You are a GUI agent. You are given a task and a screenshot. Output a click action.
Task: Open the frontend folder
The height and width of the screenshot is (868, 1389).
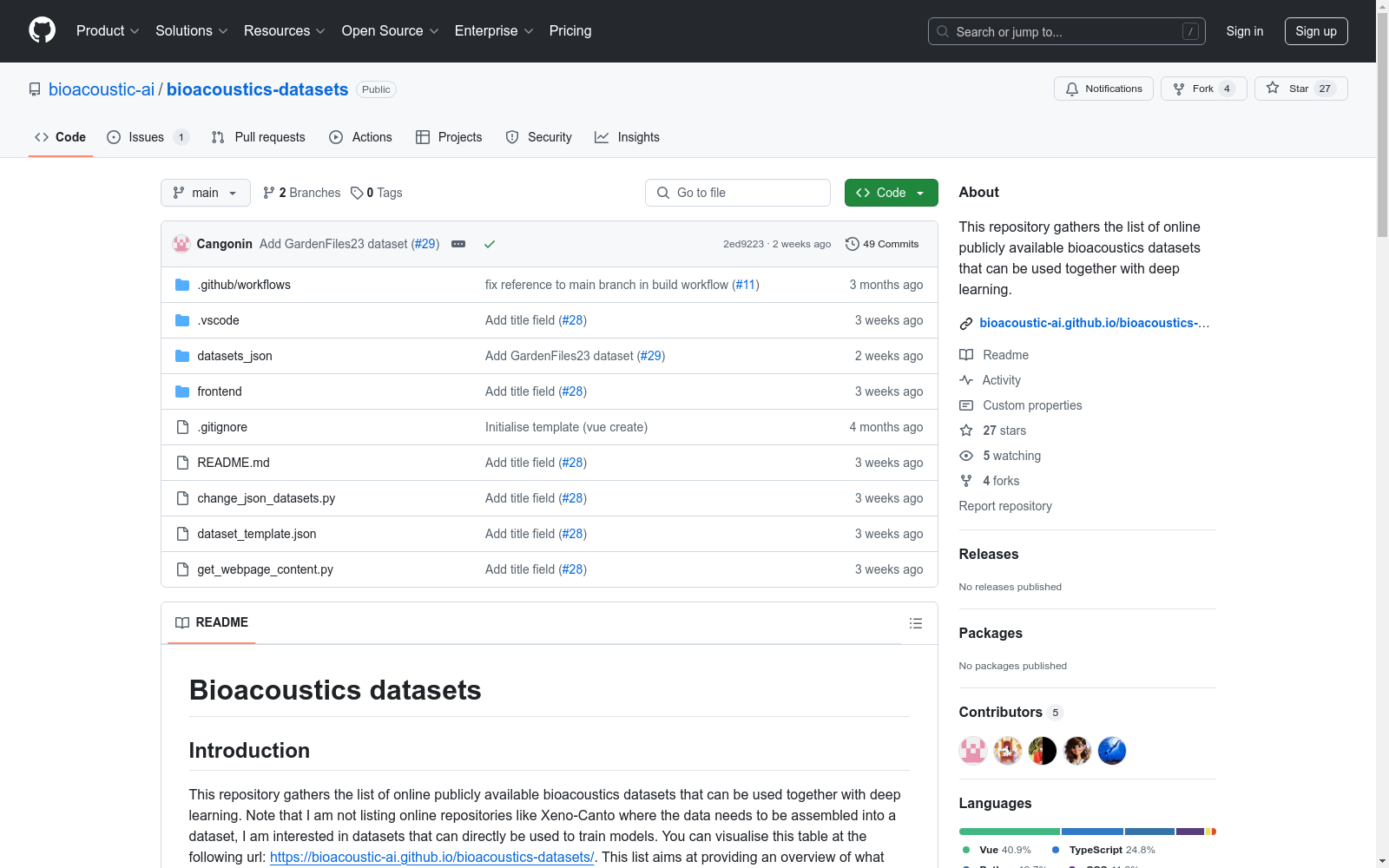pos(220,391)
